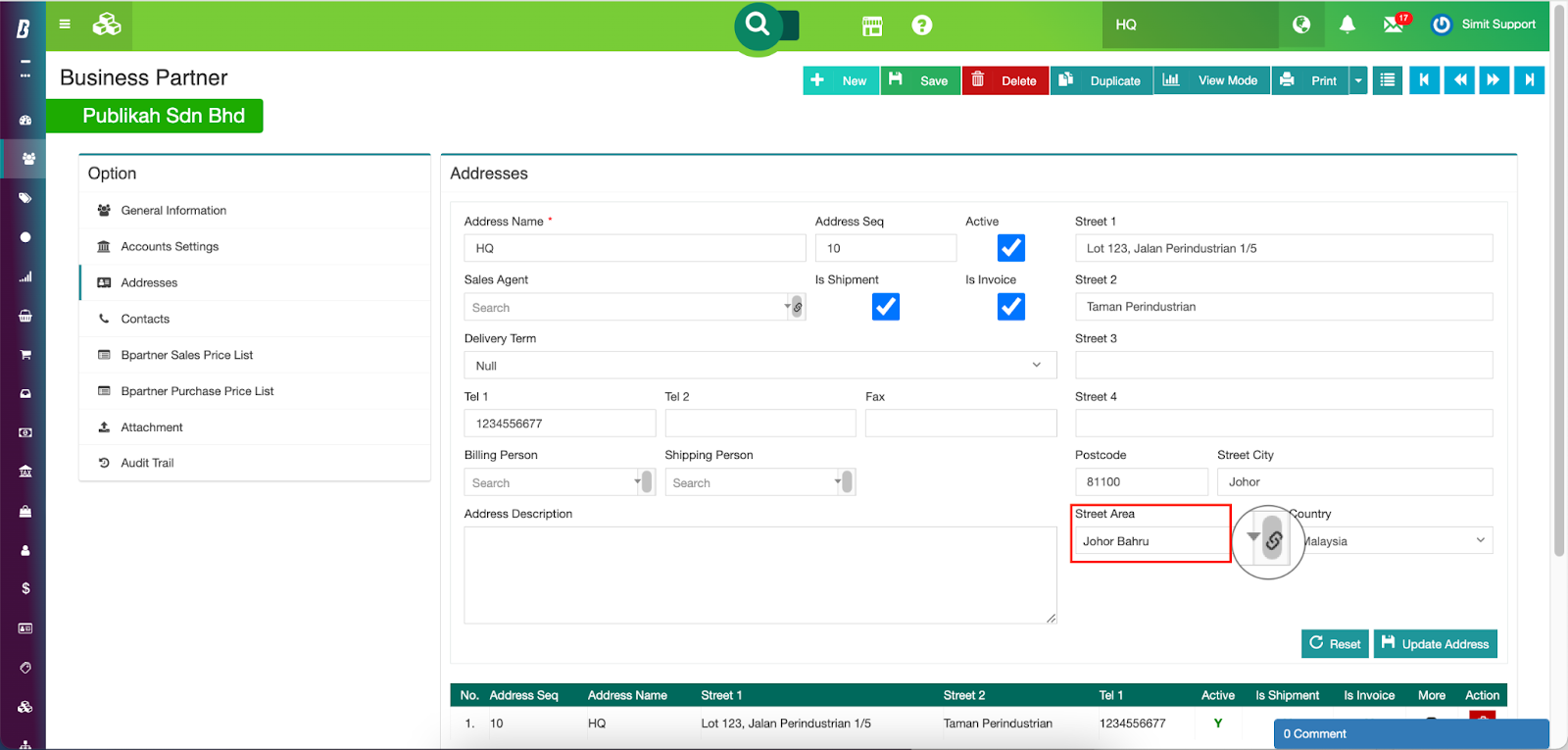The width and height of the screenshot is (1568, 750).
Task: Click the red Delete button
Action: [1005, 80]
